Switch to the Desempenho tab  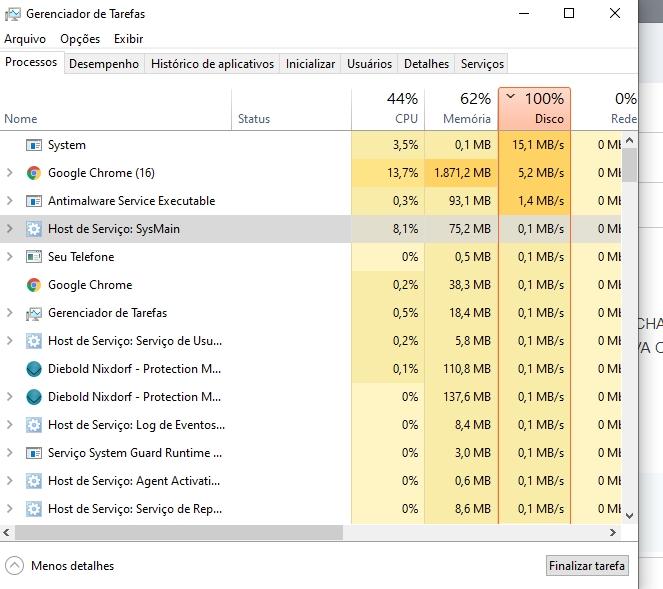(104, 64)
